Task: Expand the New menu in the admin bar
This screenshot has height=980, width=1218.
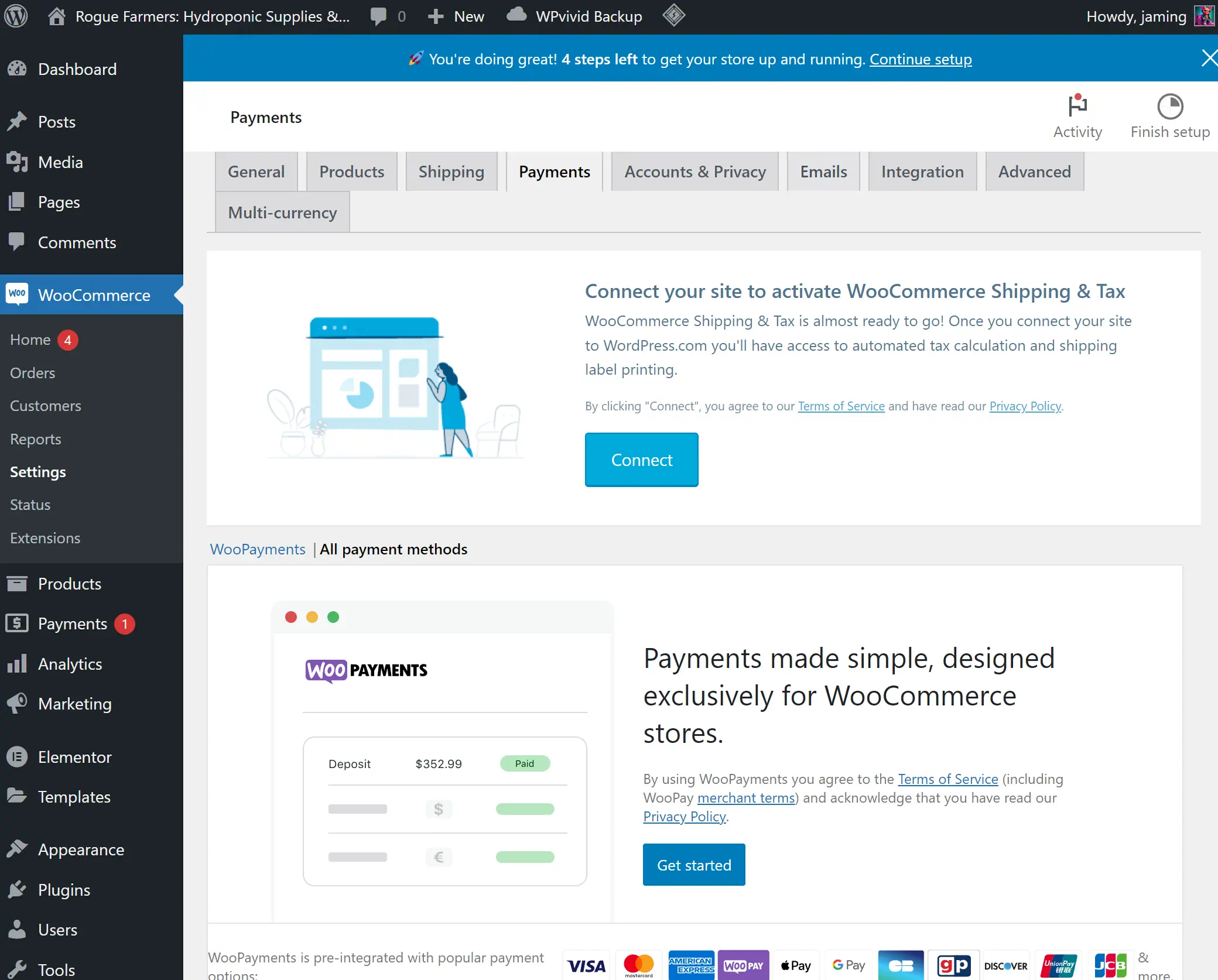Action: pos(456,16)
